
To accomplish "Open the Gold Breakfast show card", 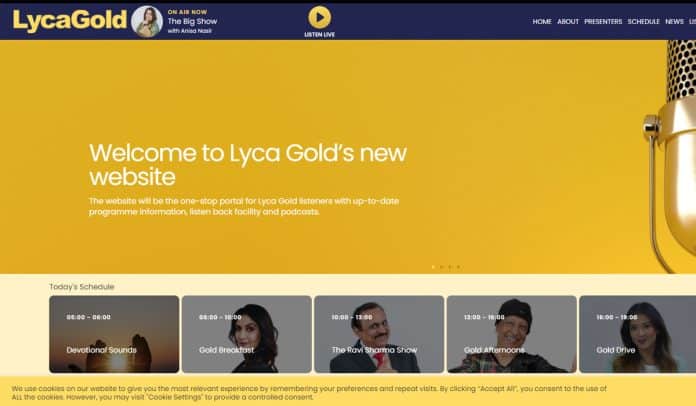I will 246,334.
